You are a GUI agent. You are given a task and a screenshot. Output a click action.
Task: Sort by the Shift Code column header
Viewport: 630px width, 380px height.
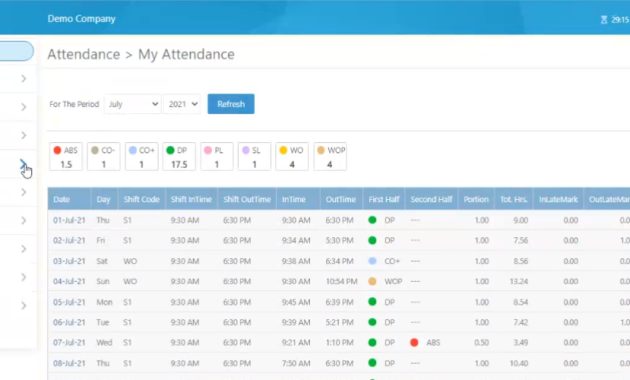(x=141, y=199)
